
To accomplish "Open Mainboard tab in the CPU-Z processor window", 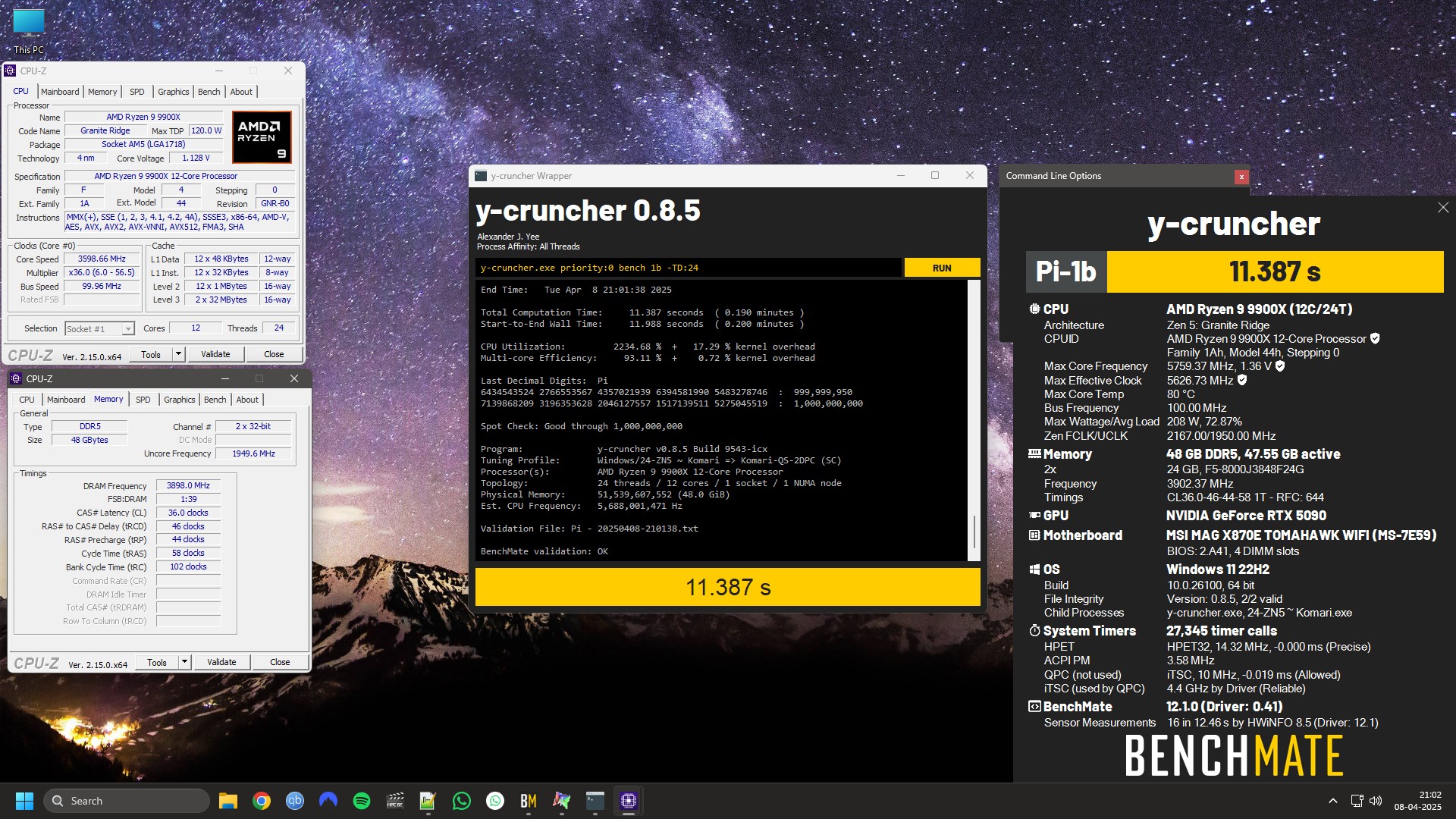I will pos(60,92).
